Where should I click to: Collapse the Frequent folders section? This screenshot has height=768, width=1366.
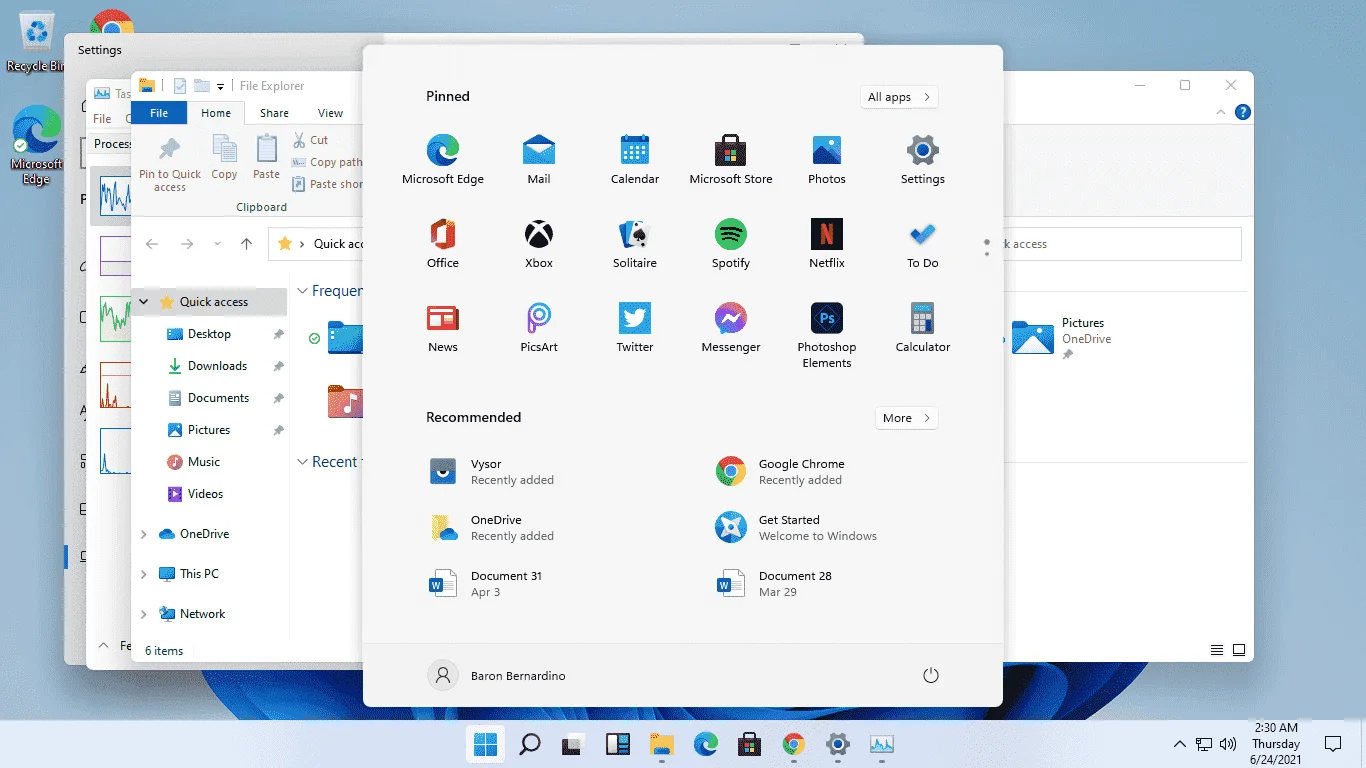[303, 291]
